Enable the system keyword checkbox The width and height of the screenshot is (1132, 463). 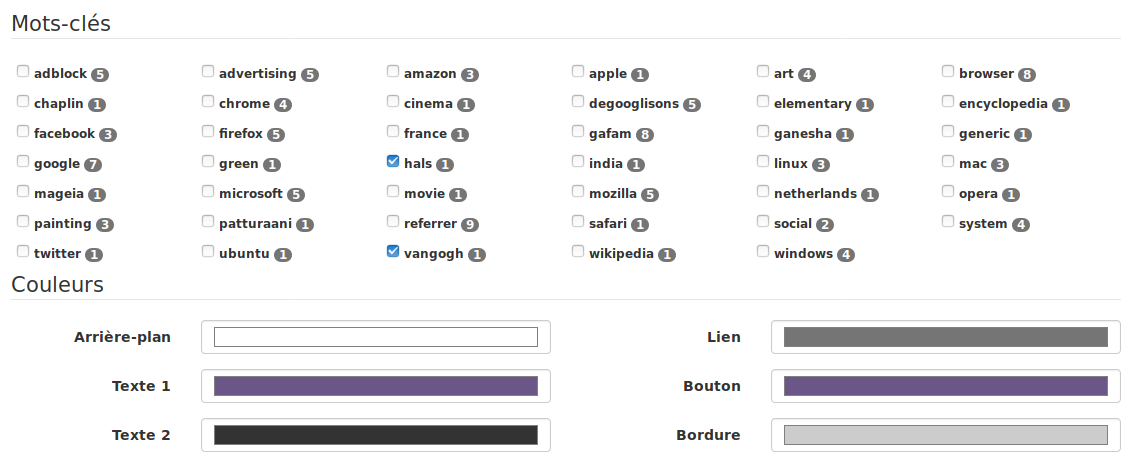[948, 221]
